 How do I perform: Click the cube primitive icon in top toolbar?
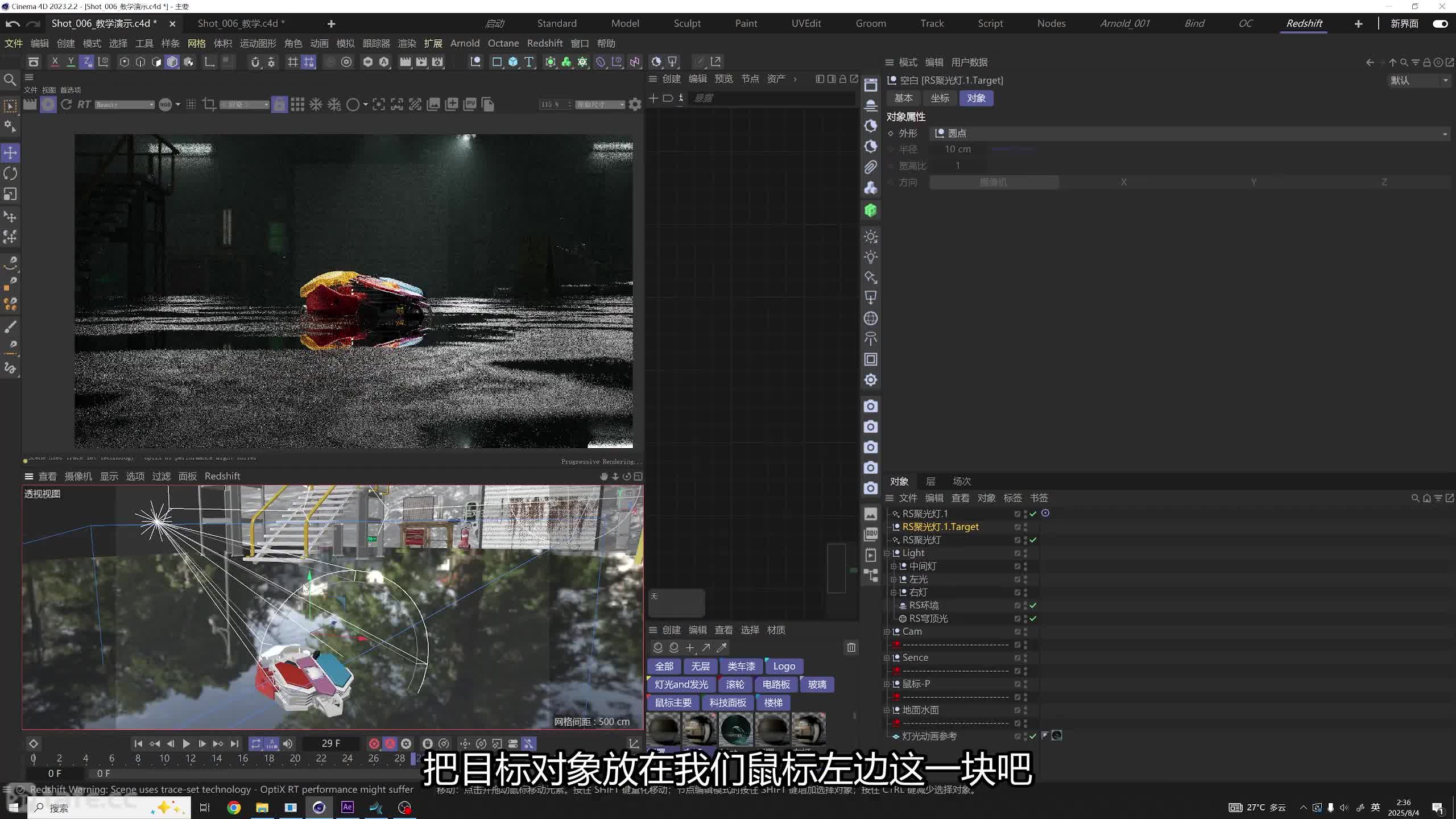pyautogui.click(x=513, y=61)
